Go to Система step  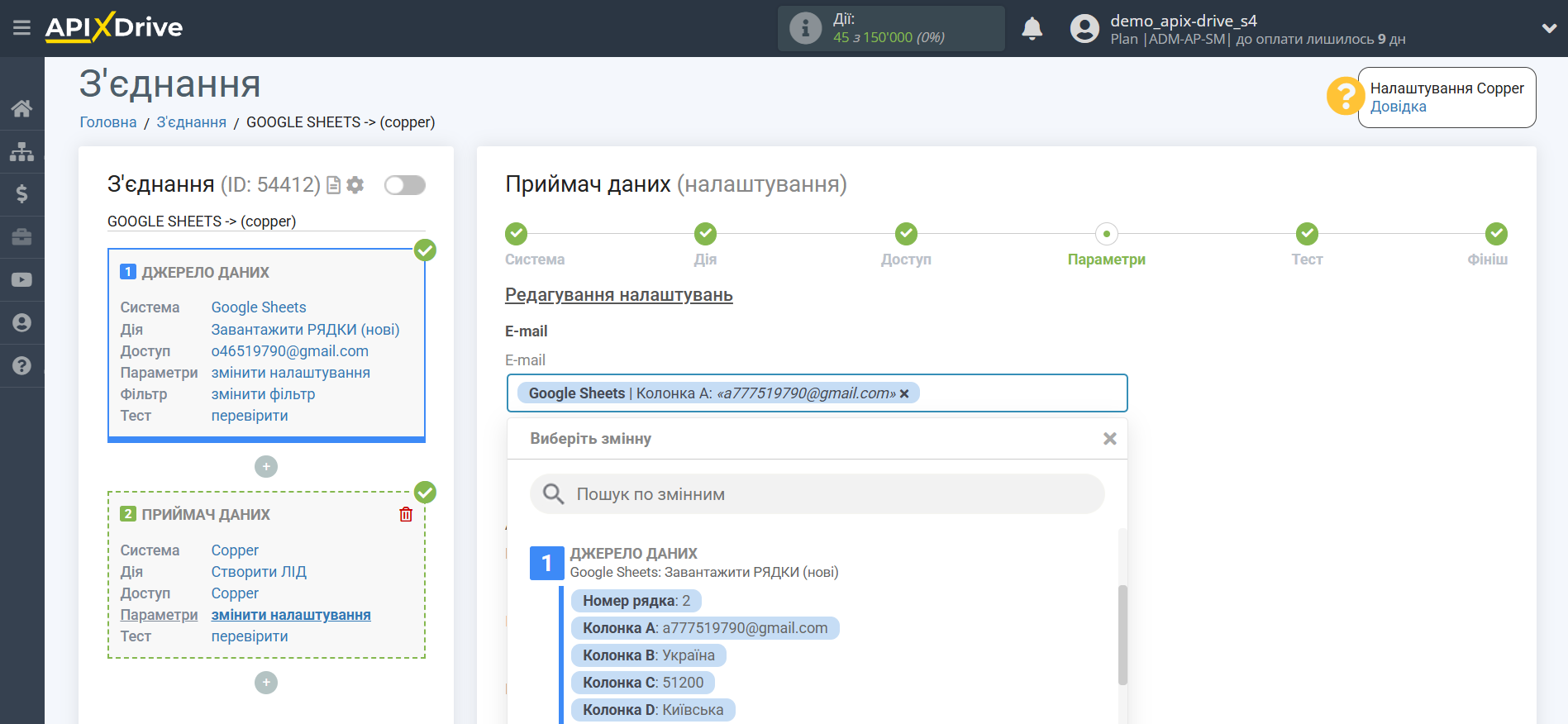pos(517,234)
